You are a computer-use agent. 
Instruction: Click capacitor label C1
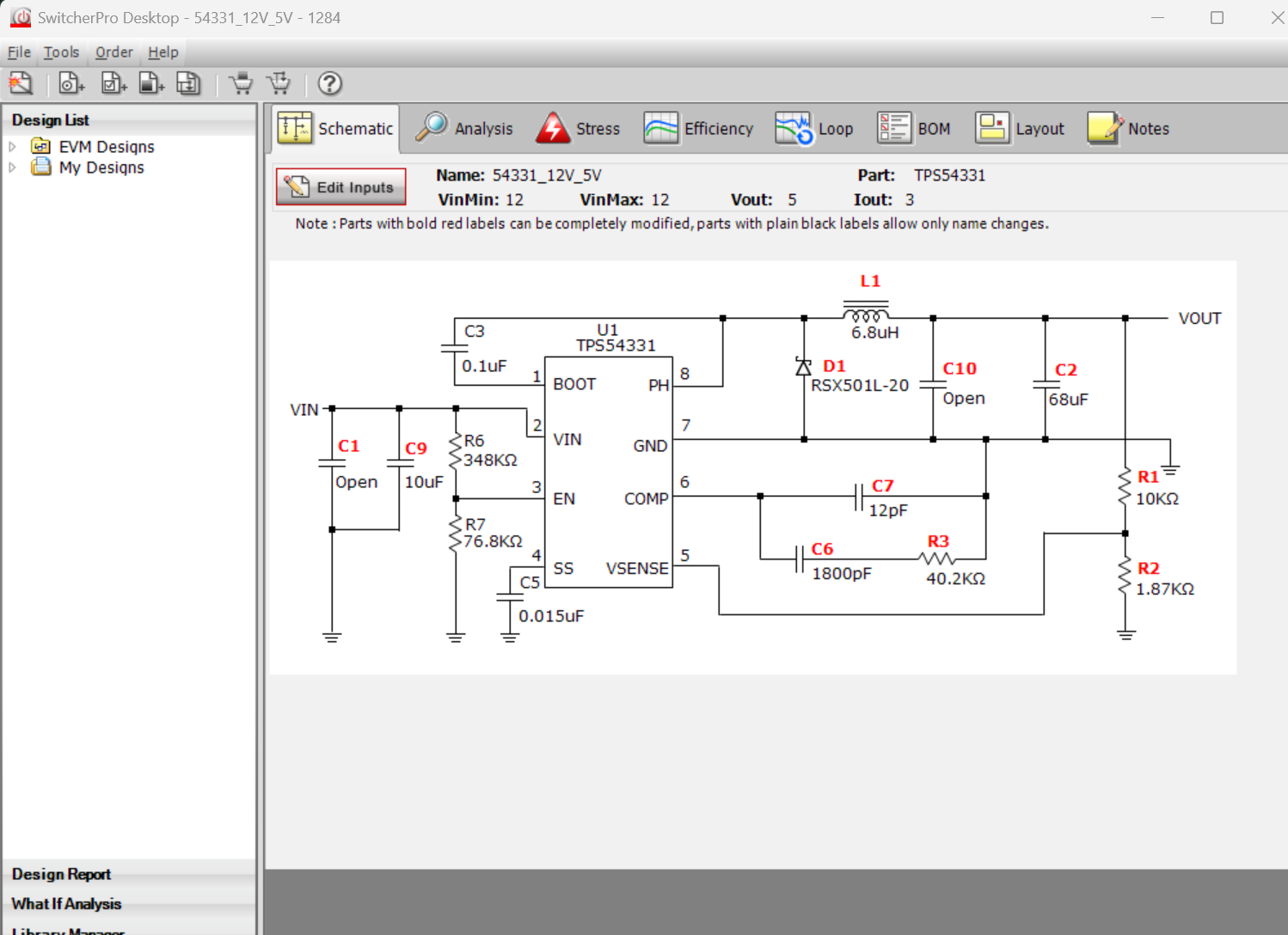tap(348, 446)
